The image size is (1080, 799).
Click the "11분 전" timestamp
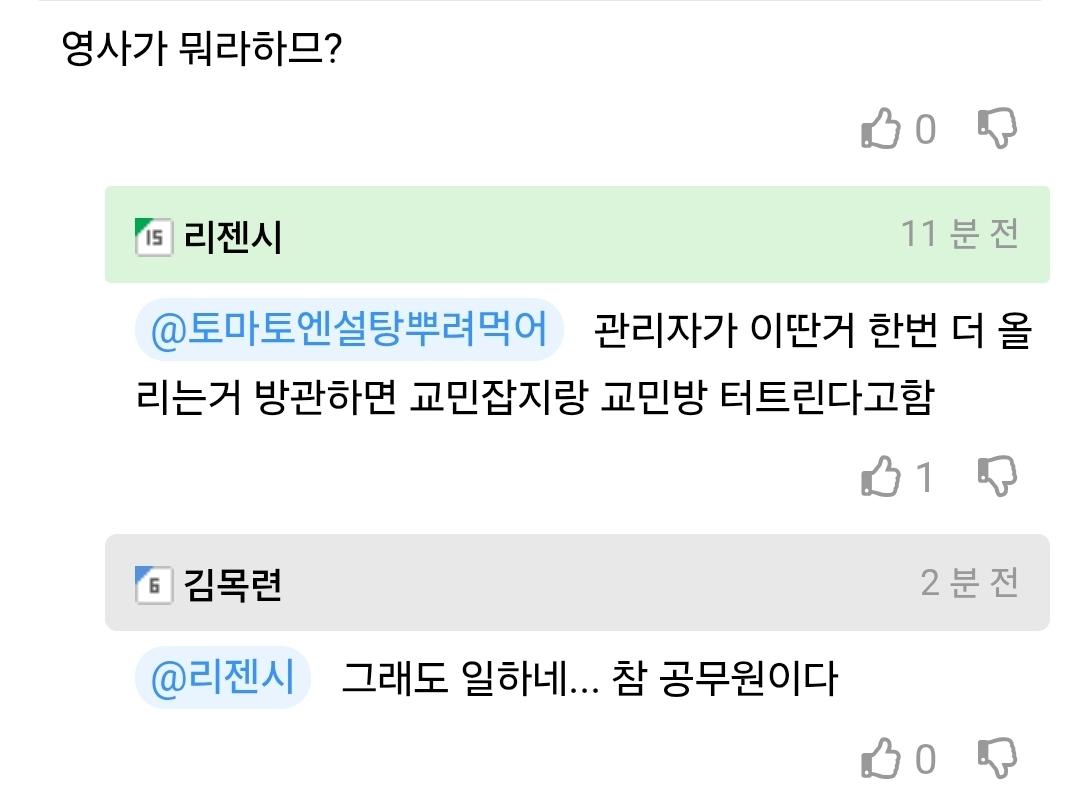coord(959,234)
